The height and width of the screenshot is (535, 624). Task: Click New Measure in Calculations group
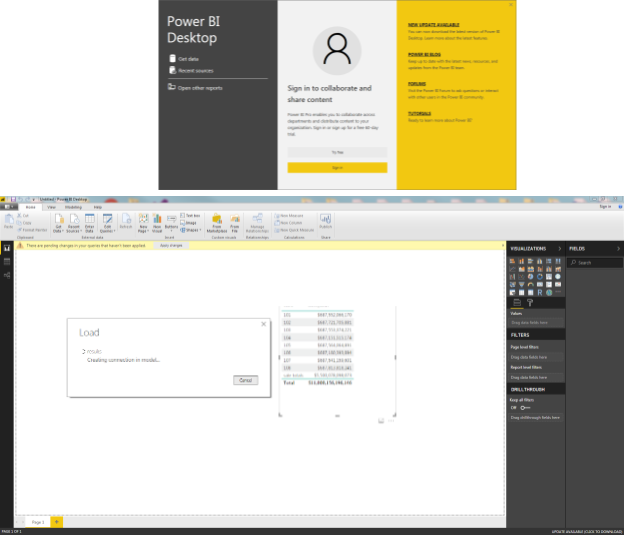289,215
